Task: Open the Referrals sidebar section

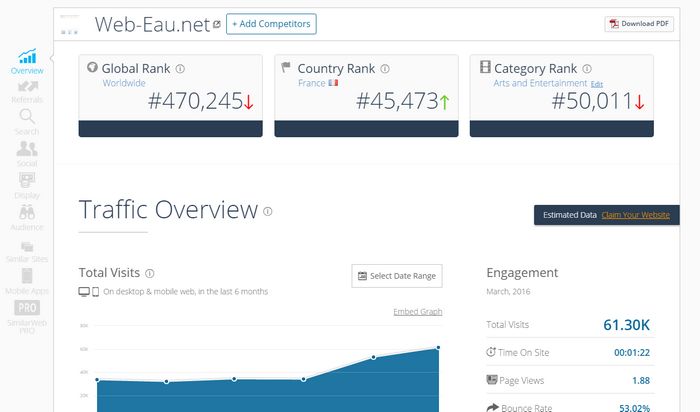Action: tap(27, 92)
